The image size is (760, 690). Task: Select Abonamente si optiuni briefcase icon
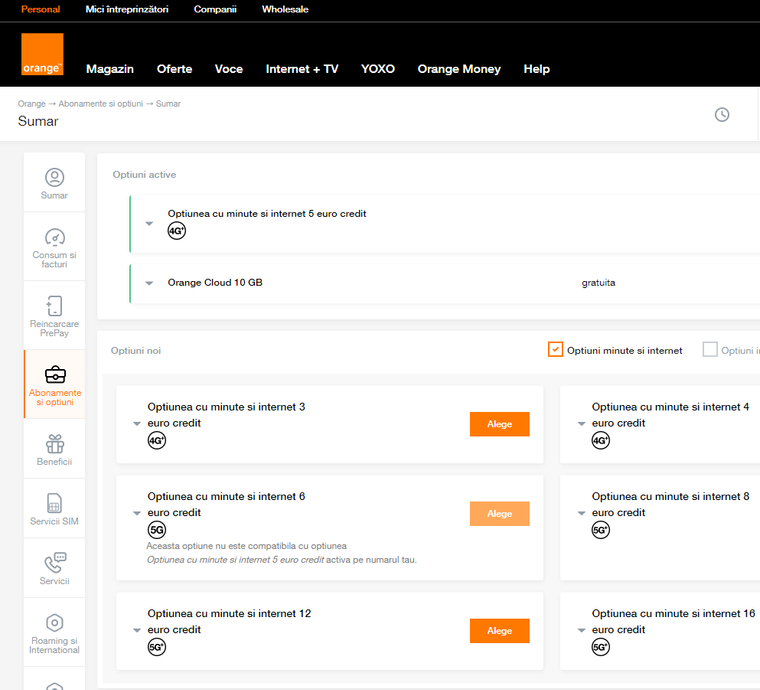click(55, 375)
